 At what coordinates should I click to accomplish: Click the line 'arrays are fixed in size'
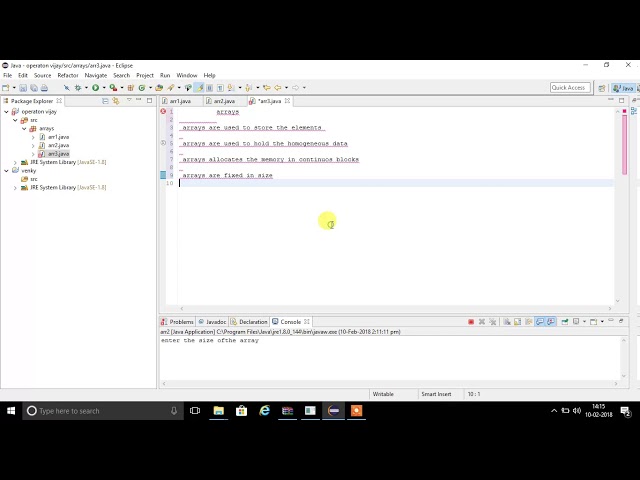point(227,176)
